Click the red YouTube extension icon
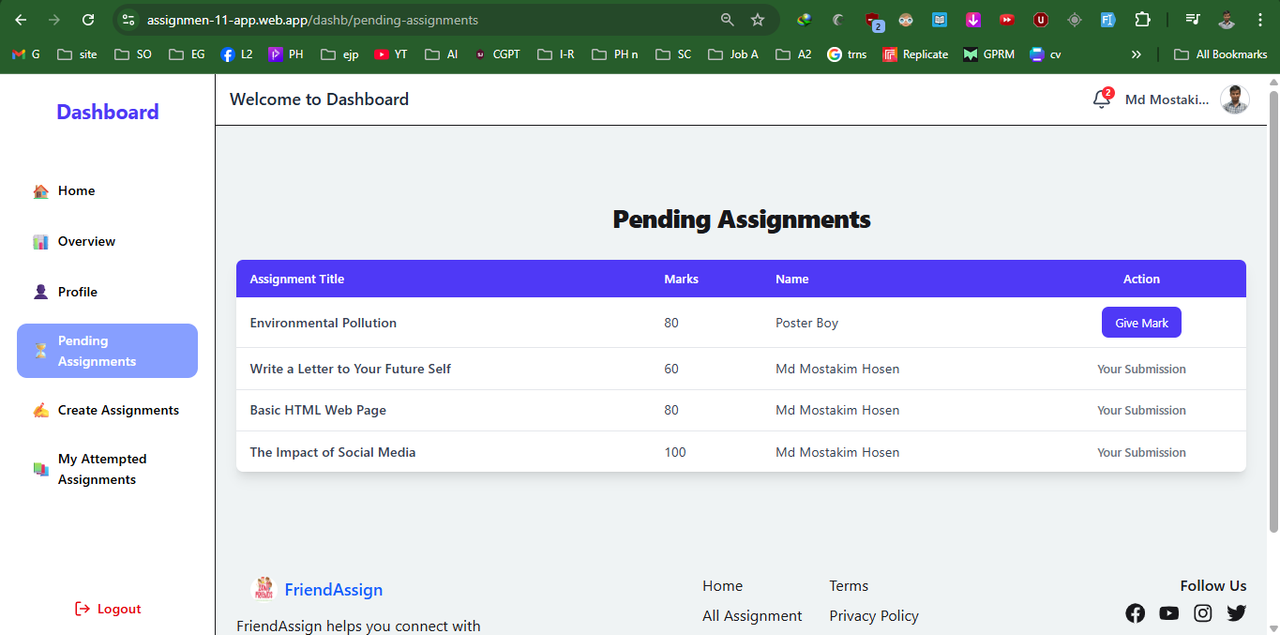This screenshot has height=635, width=1280. [1007, 20]
